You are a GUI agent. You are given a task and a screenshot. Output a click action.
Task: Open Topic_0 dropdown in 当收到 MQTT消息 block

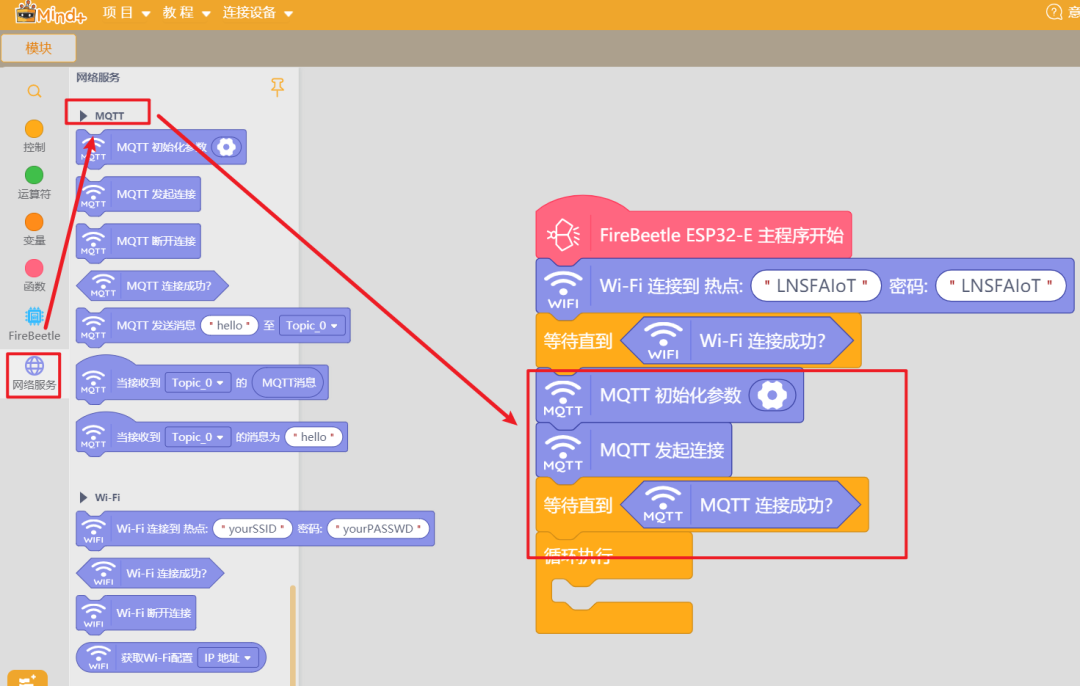(x=198, y=382)
